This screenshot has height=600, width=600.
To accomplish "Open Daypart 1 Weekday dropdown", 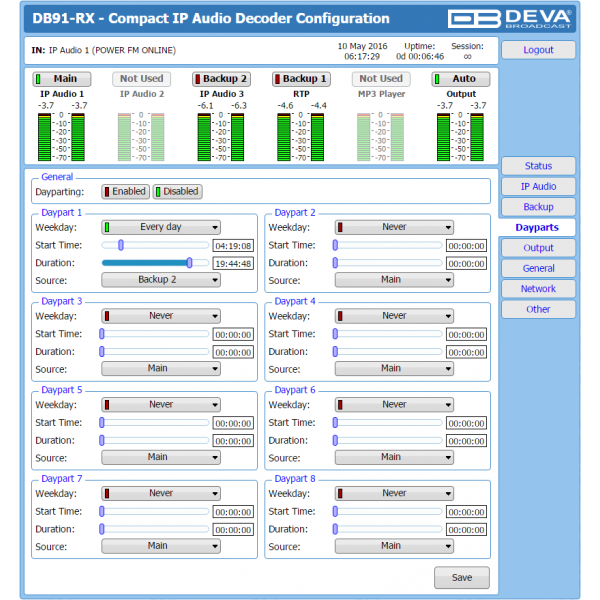I will 161,227.
